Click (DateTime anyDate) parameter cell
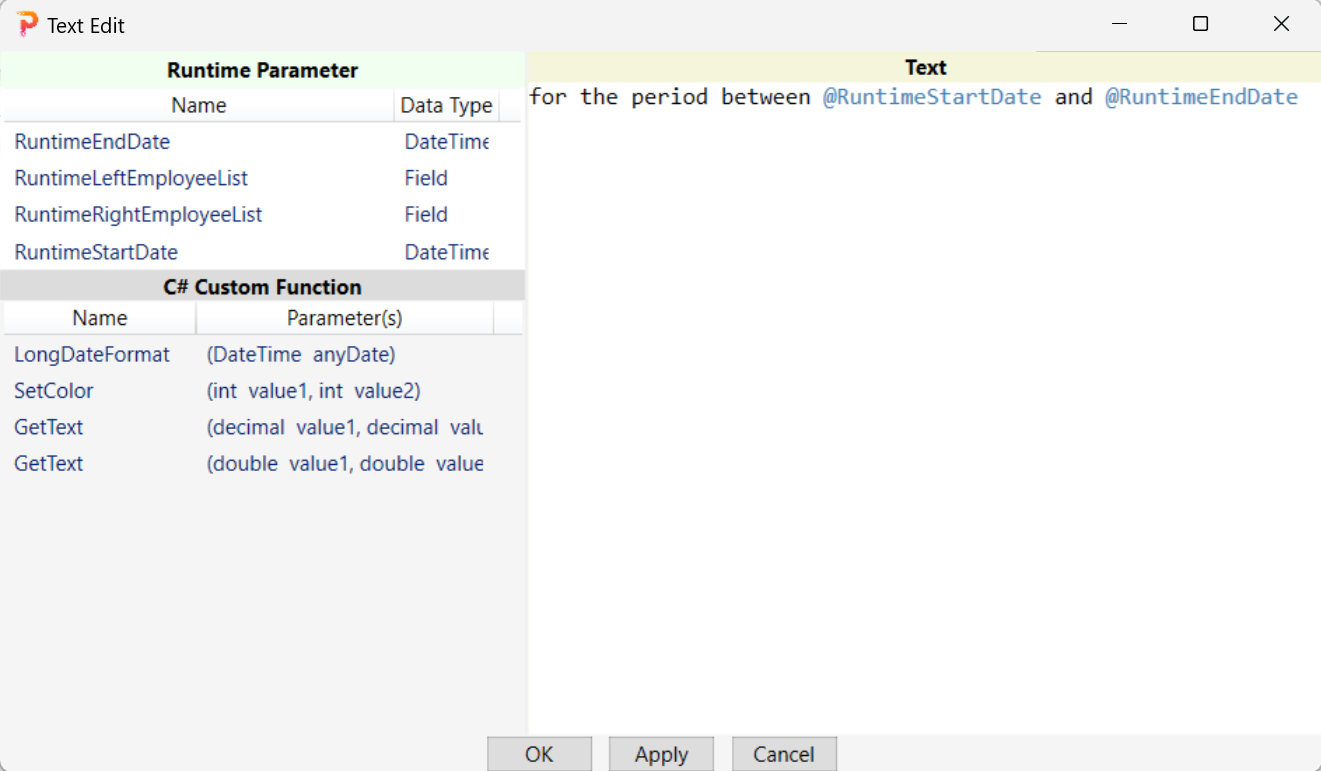The image size is (1321, 771). pos(301,354)
